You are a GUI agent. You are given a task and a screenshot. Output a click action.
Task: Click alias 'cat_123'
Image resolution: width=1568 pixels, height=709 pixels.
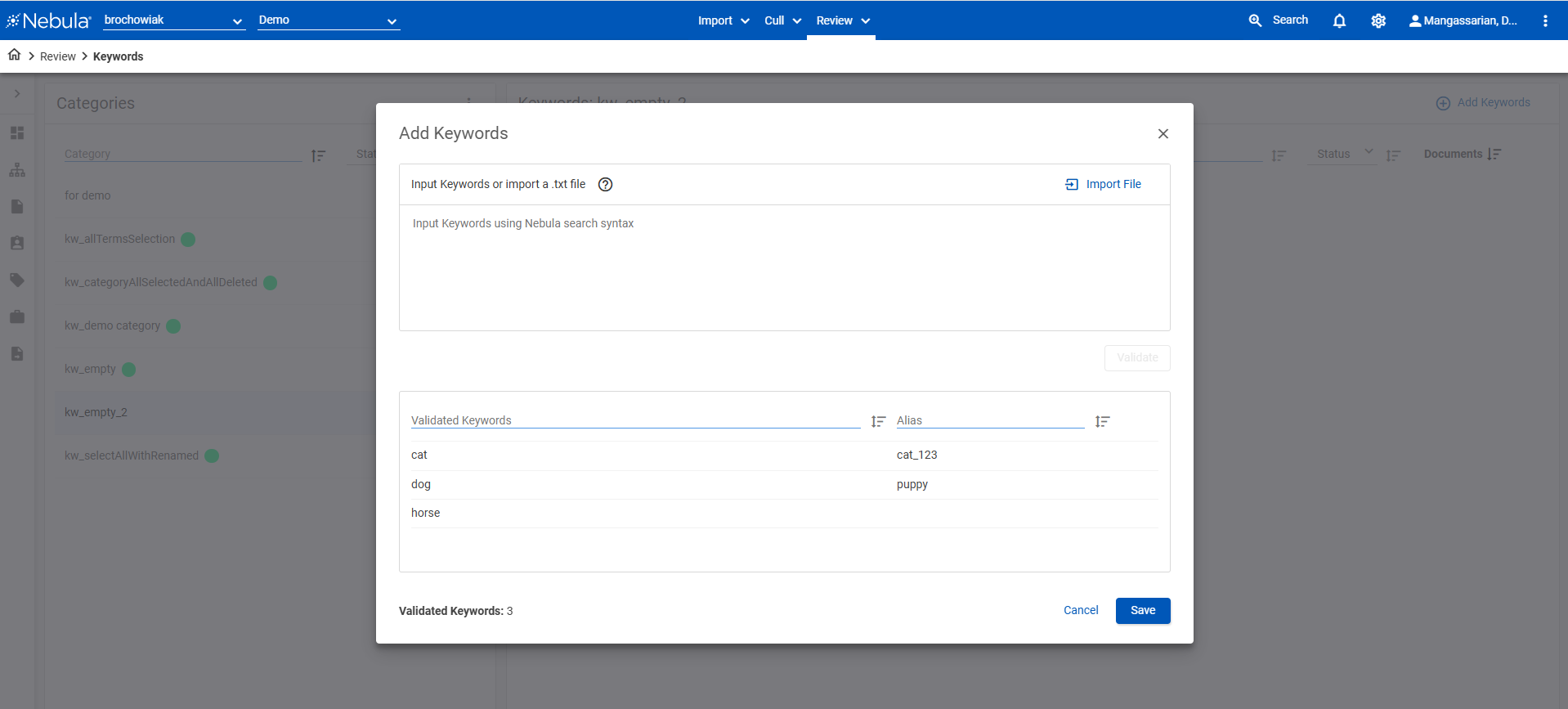[916, 455]
